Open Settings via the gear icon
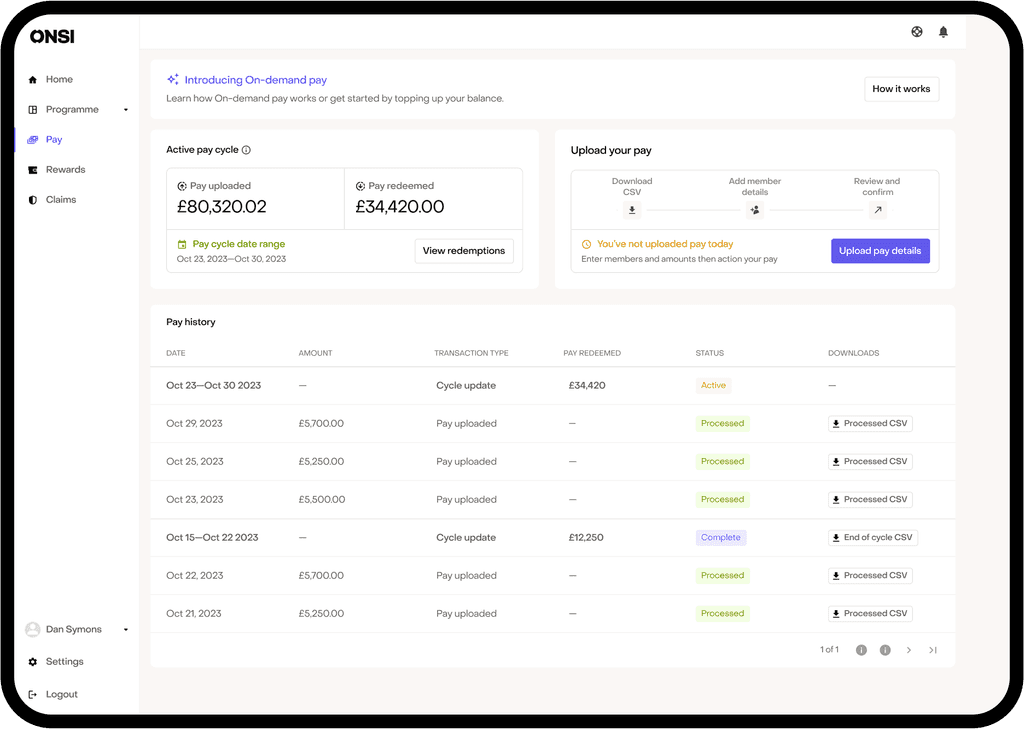Screen dimensions: 1024x729 pyautogui.click(x=33, y=661)
